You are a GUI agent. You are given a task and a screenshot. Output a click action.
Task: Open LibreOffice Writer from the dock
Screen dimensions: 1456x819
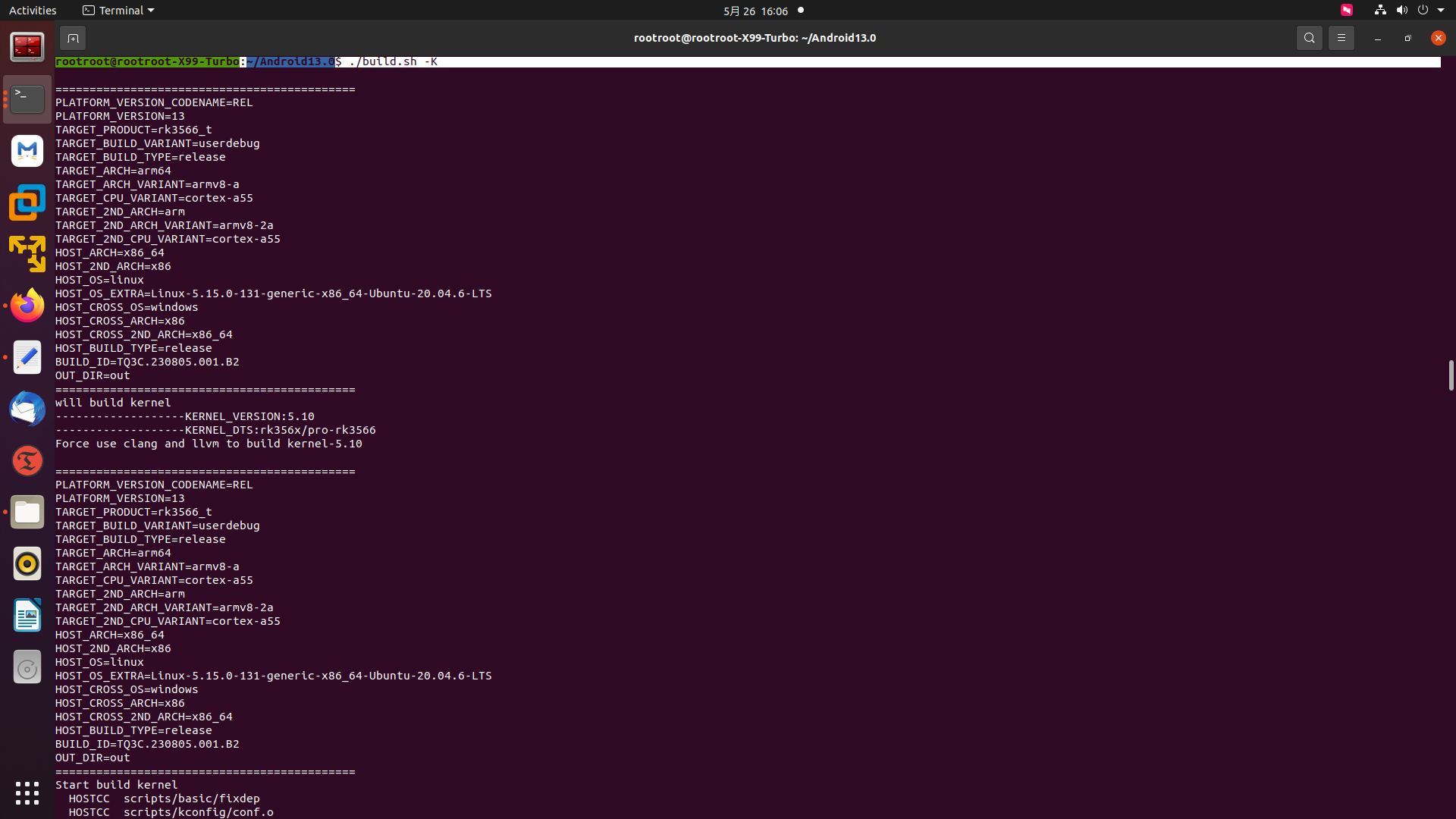pos(27,615)
